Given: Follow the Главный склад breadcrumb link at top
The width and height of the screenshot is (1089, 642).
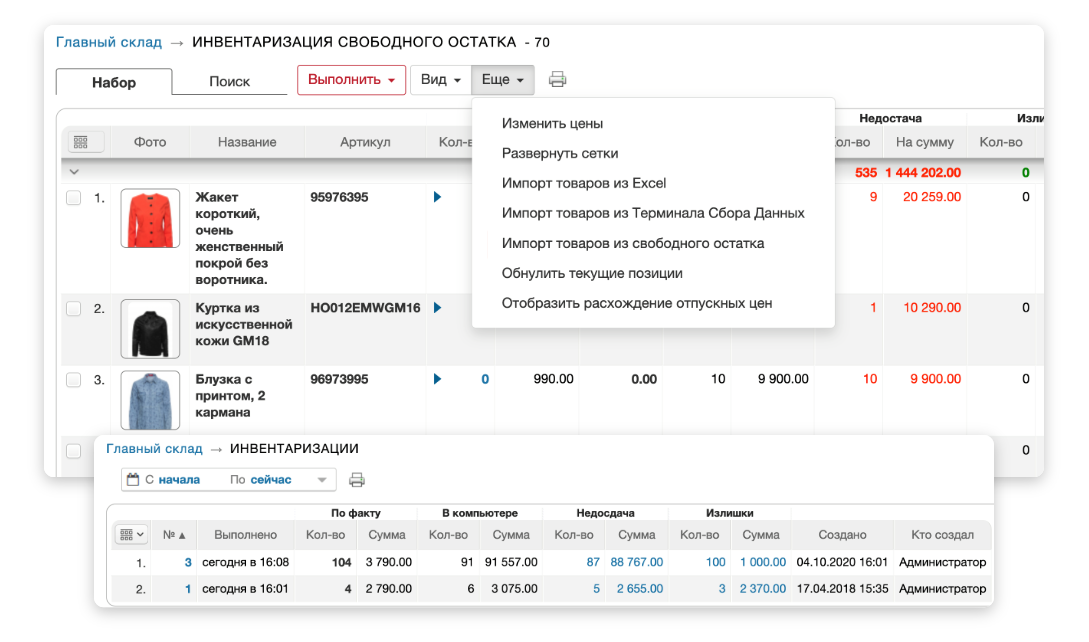Looking at the screenshot, I should 108,42.
